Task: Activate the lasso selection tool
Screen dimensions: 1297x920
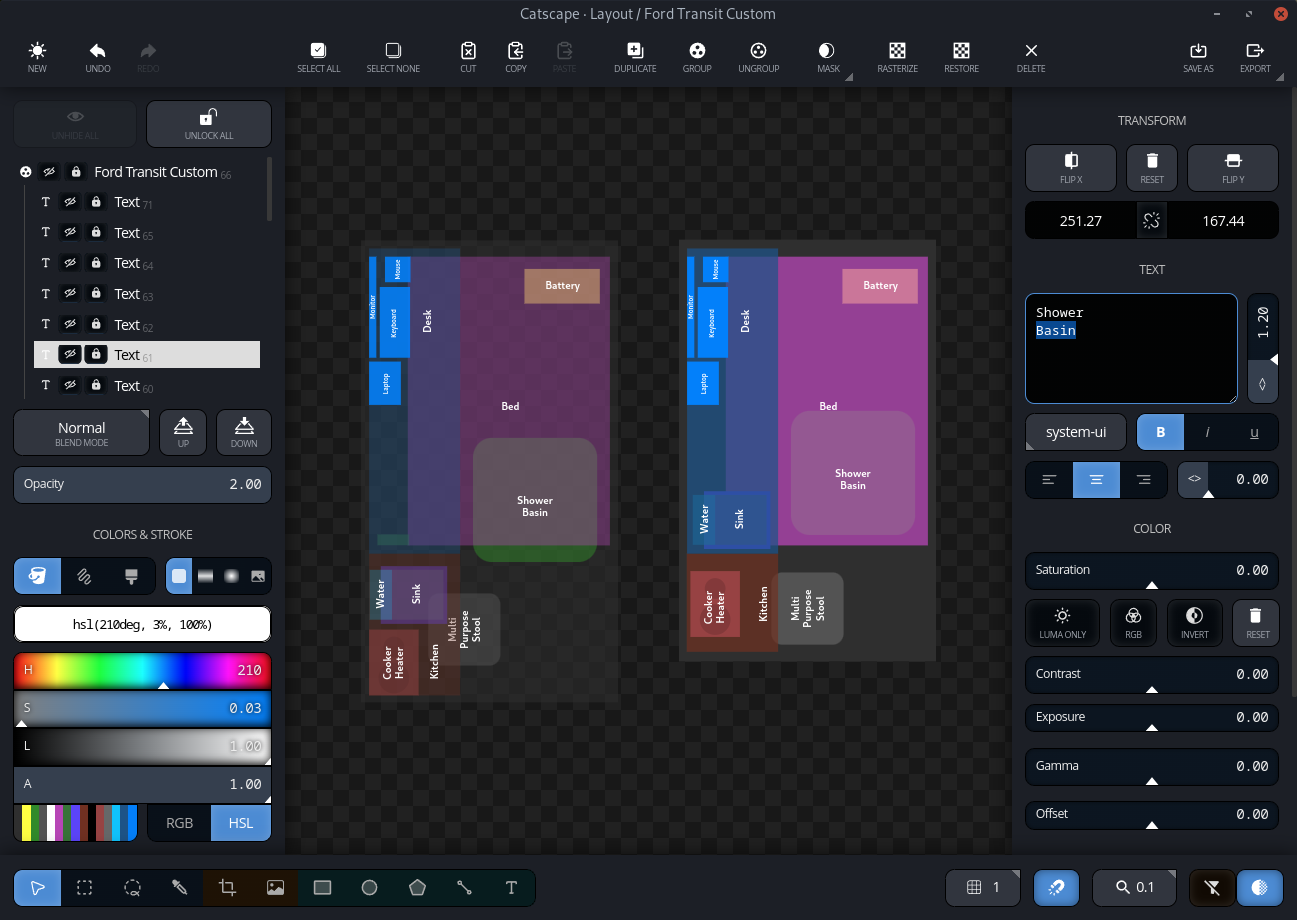Action: [132, 887]
